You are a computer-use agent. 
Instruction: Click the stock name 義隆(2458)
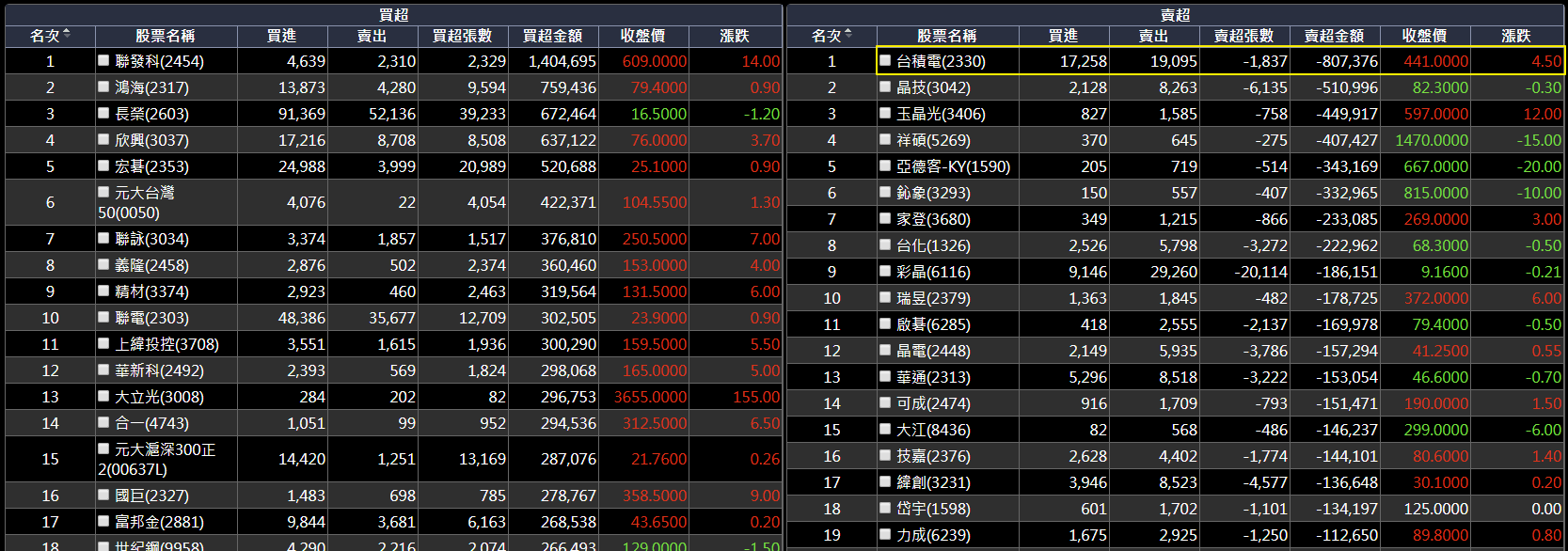click(151, 266)
